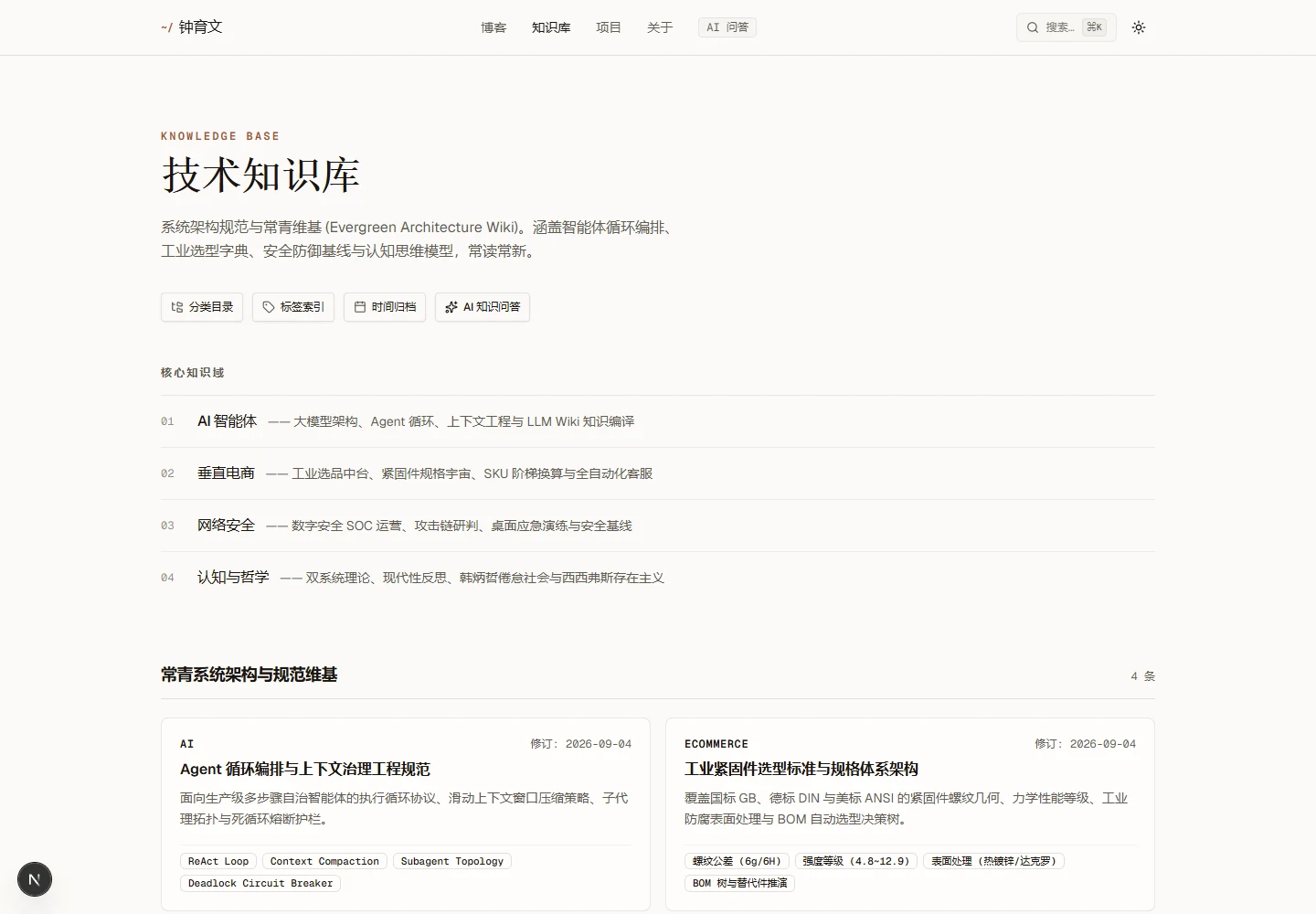1316x914 pixels.
Task: Click the 钟育文 site logo link
Action: (192, 27)
